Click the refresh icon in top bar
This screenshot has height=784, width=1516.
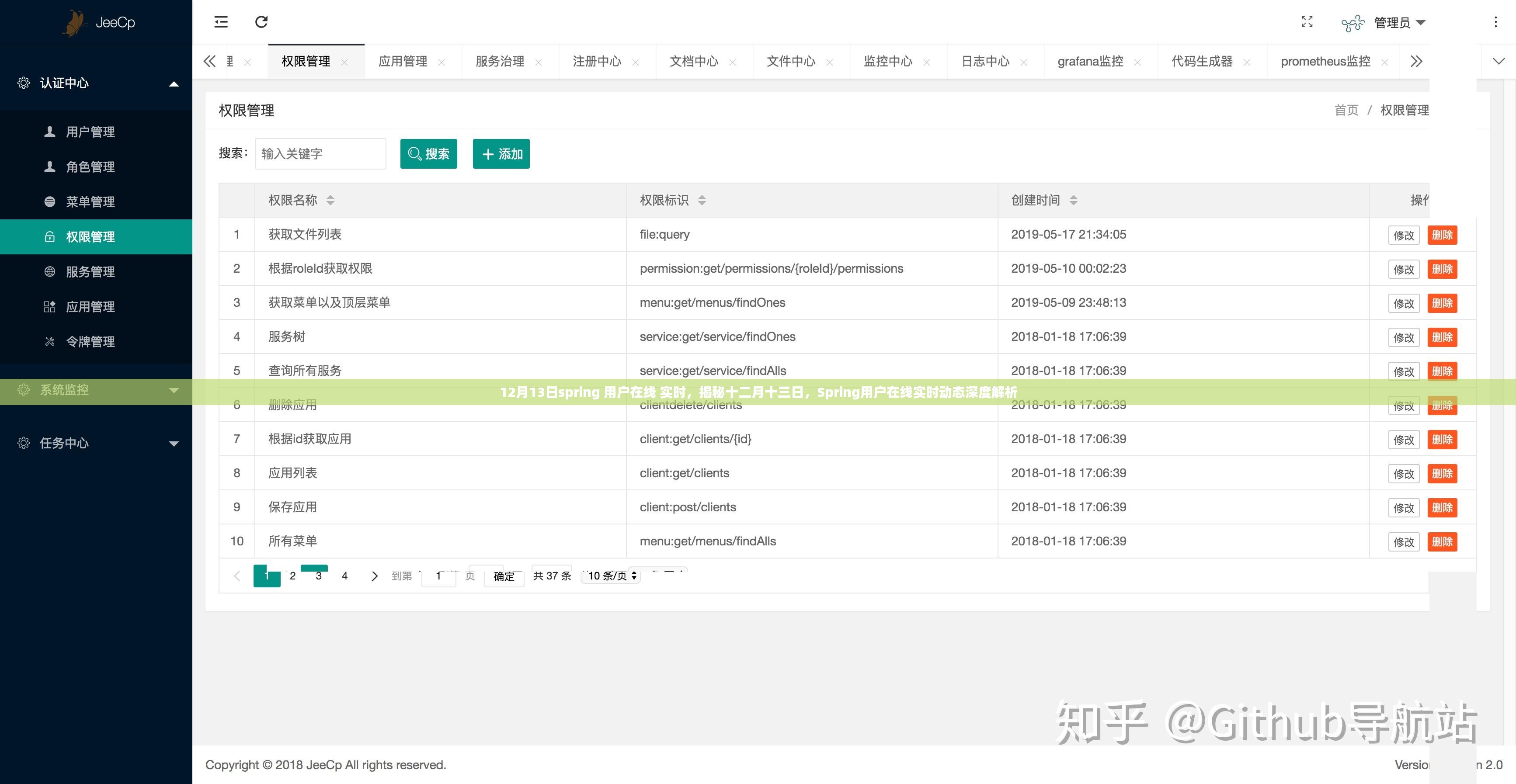(261, 22)
